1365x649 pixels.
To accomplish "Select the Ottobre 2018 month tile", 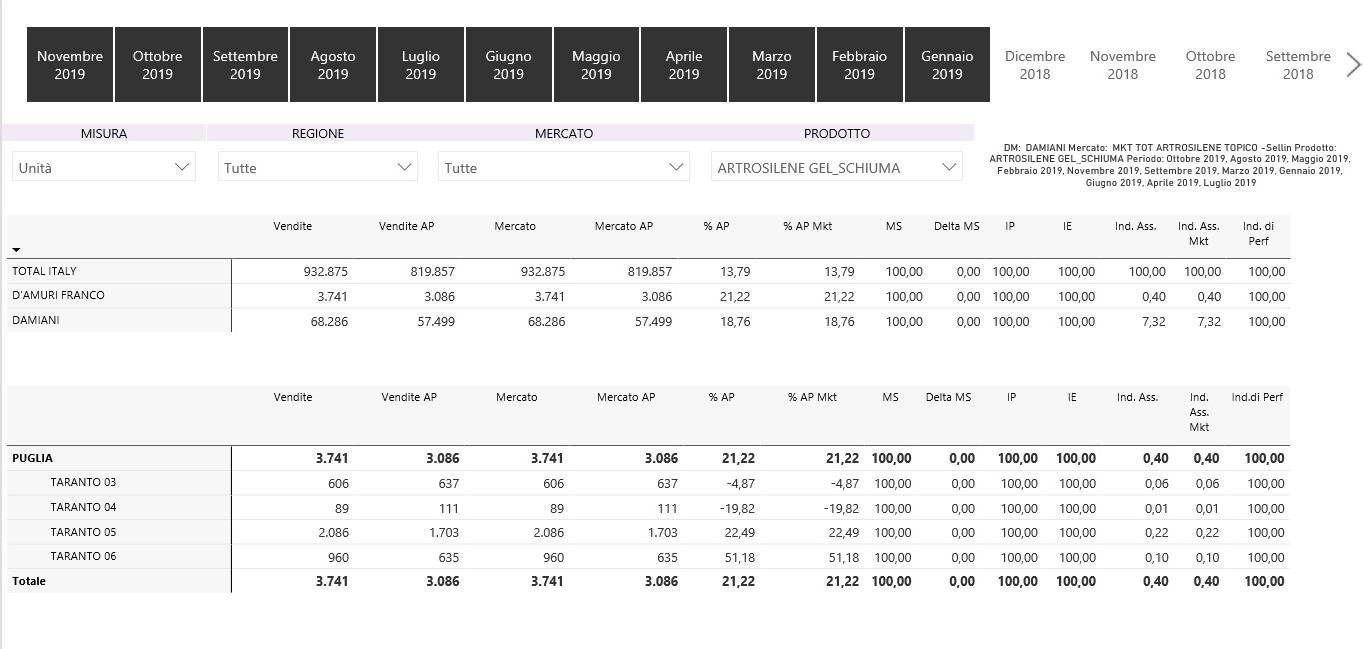I will click(1210, 65).
